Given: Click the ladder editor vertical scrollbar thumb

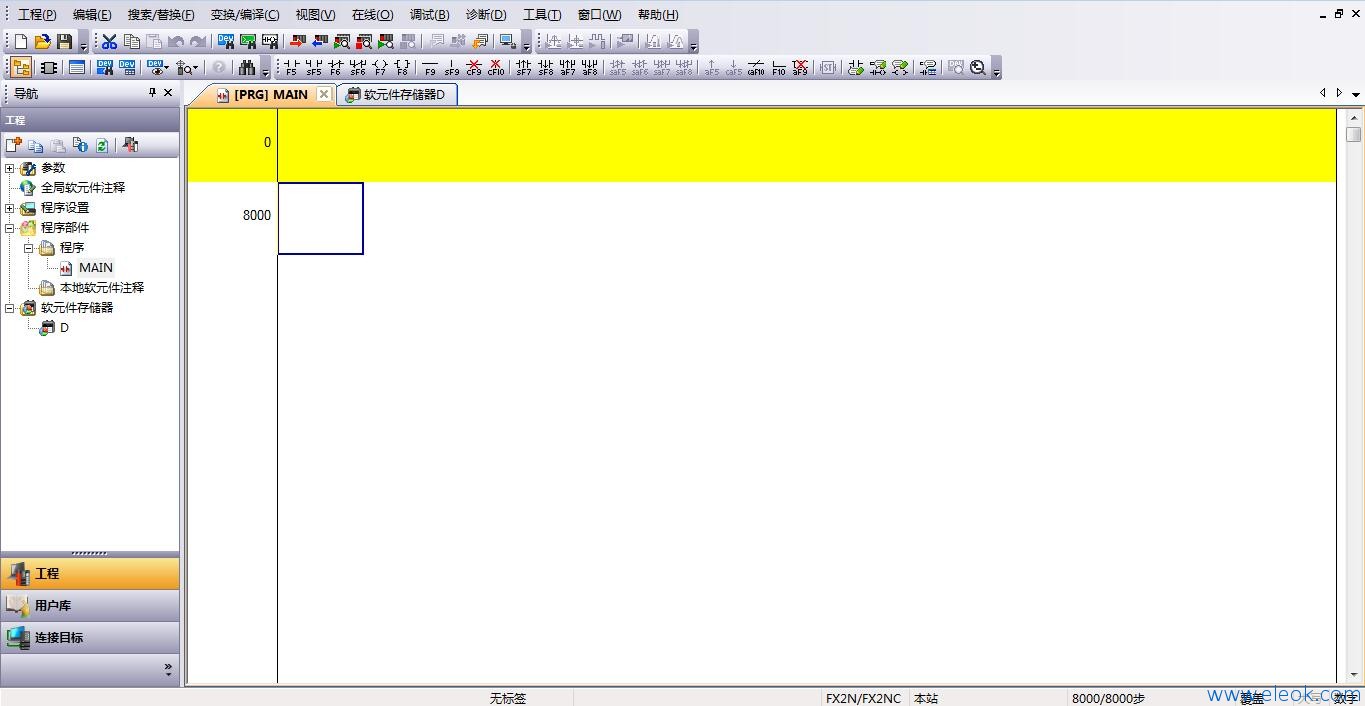Looking at the screenshot, I should (x=1354, y=135).
